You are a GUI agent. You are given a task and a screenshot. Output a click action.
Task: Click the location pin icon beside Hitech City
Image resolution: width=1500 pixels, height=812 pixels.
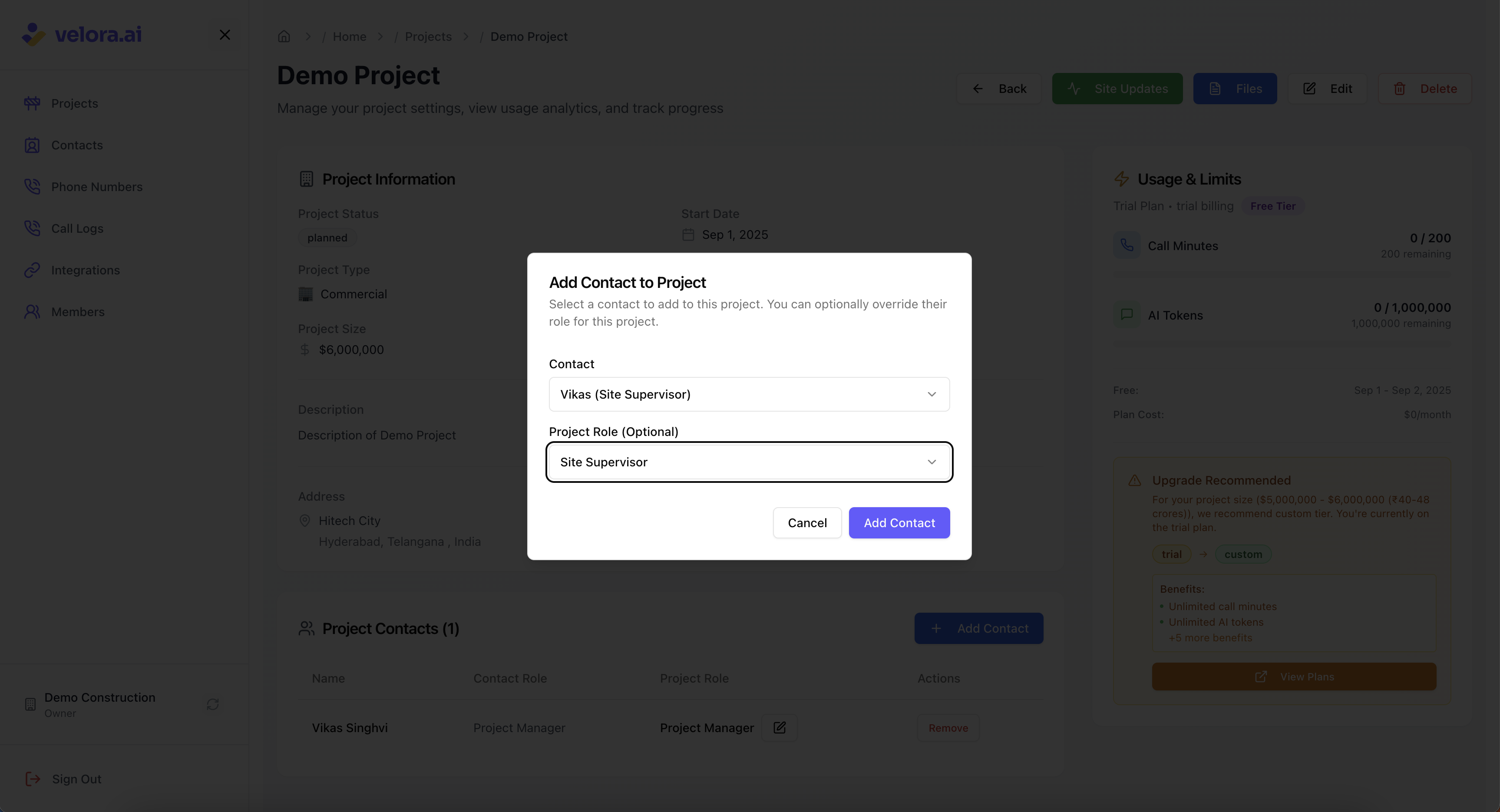click(304, 520)
